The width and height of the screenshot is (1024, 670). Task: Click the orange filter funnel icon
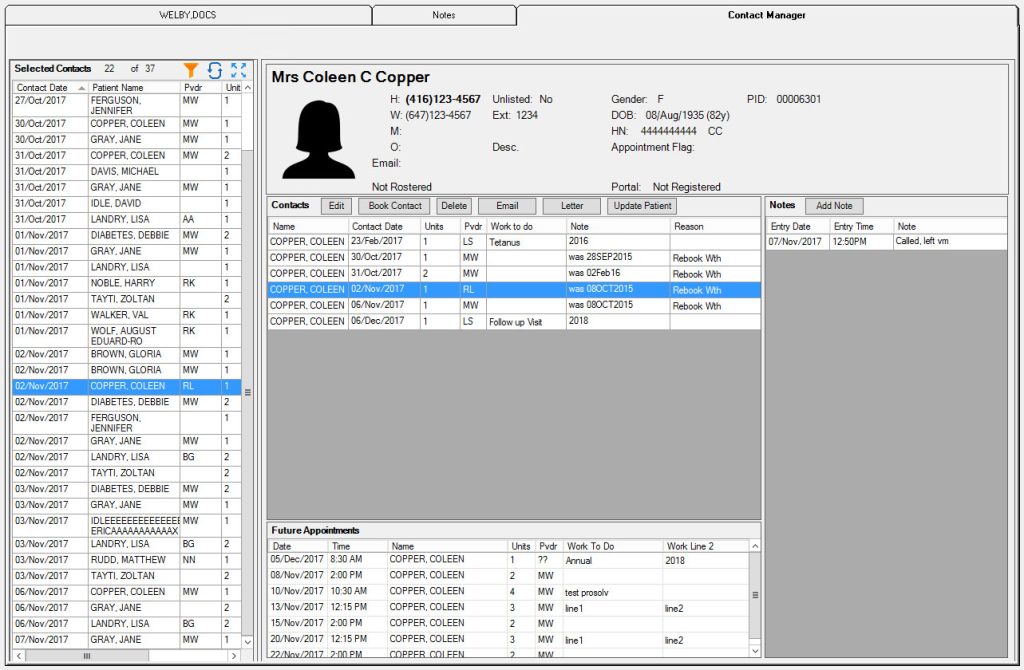(190, 70)
